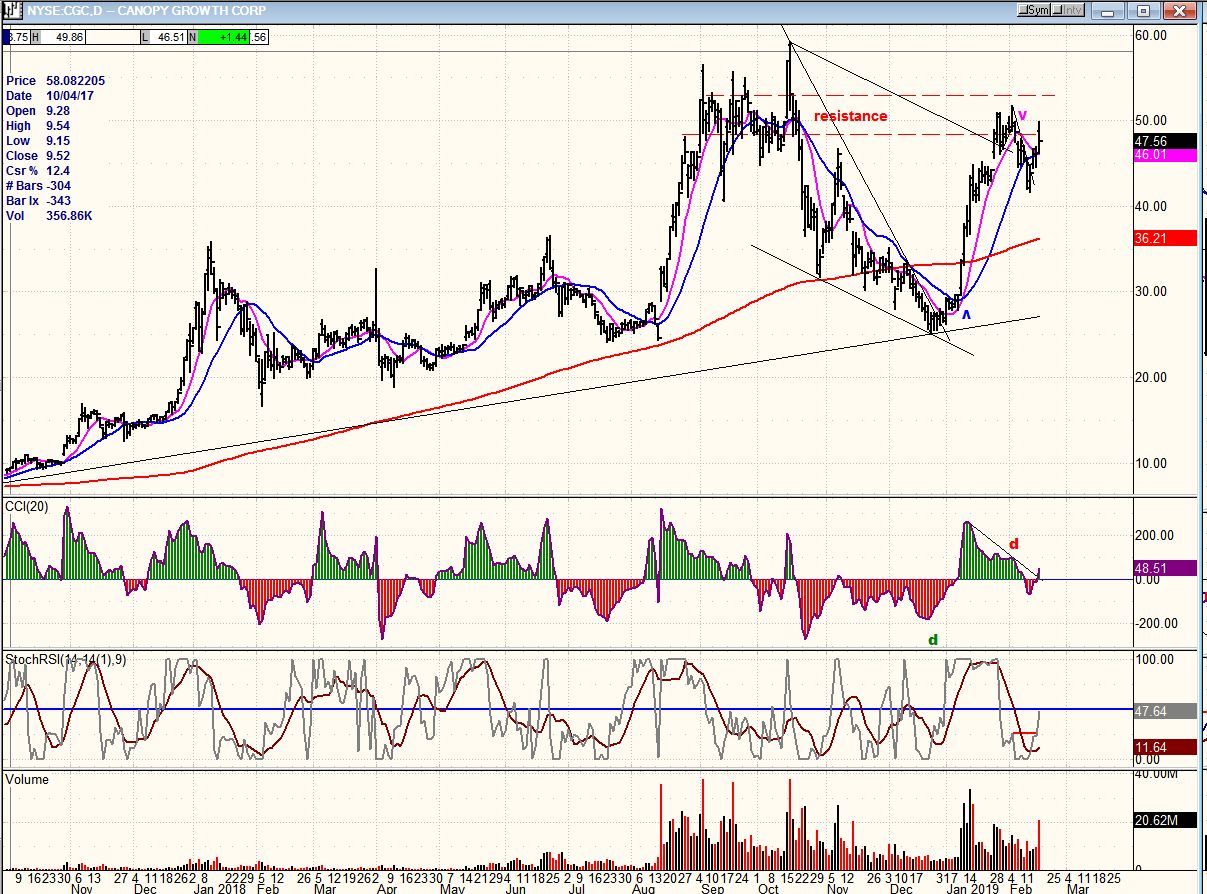The image size is (1207, 894).
Task: Click the 20.62M volume value tag
Action: click(x=1166, y=820)
